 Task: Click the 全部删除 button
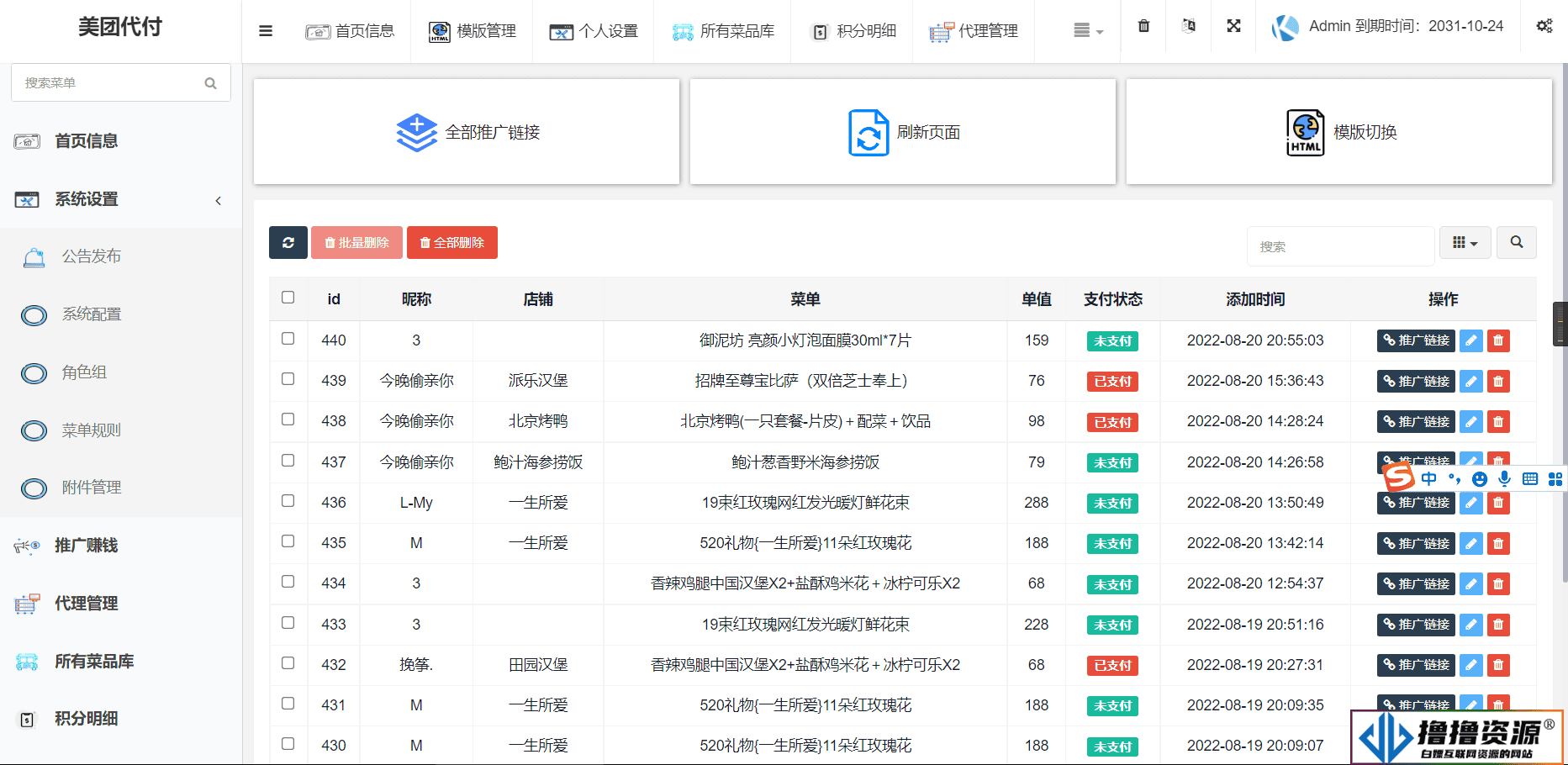point(452,243)
